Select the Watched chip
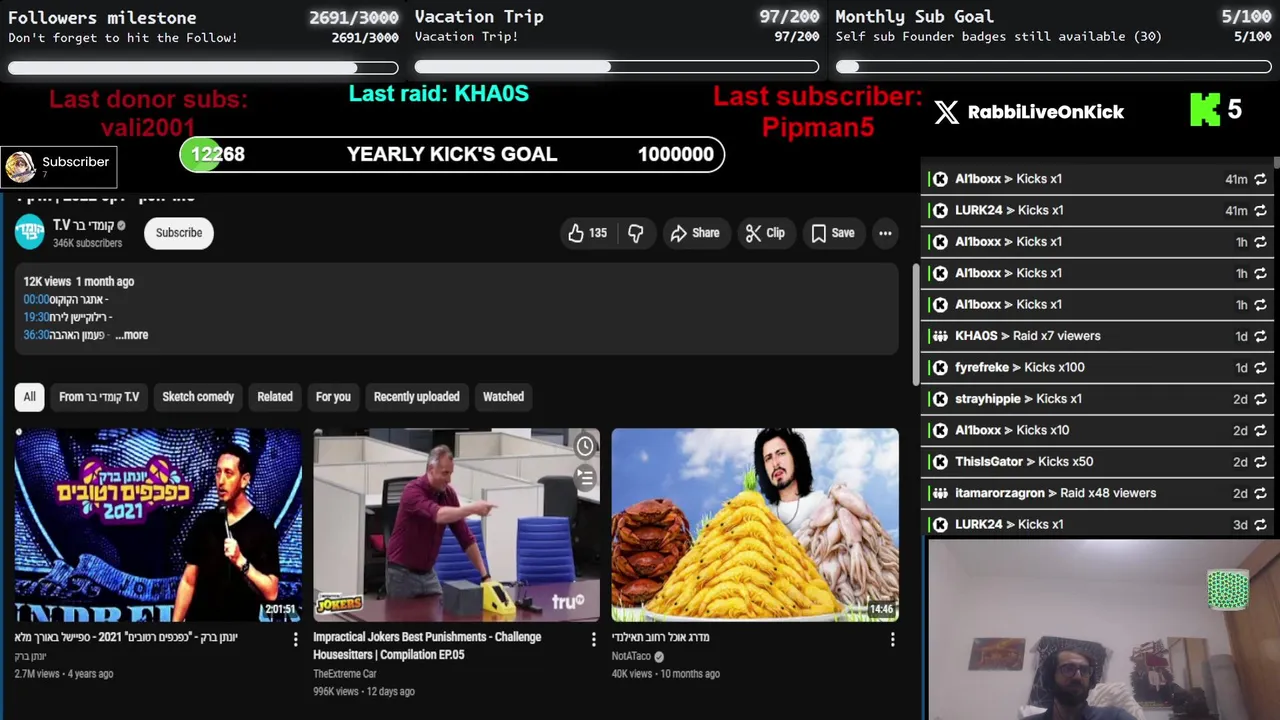The width and height of the screenshot is (1280, 720). [503, 397]
